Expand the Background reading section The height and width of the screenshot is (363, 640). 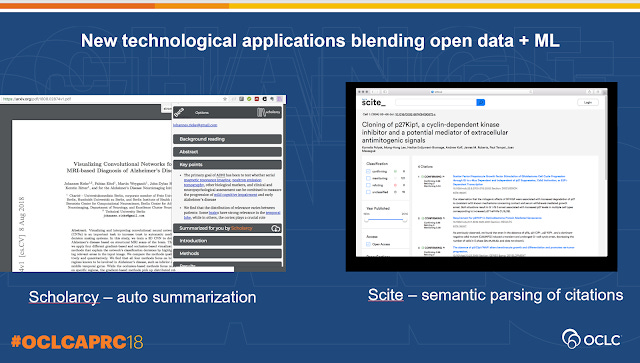(227, 139)
